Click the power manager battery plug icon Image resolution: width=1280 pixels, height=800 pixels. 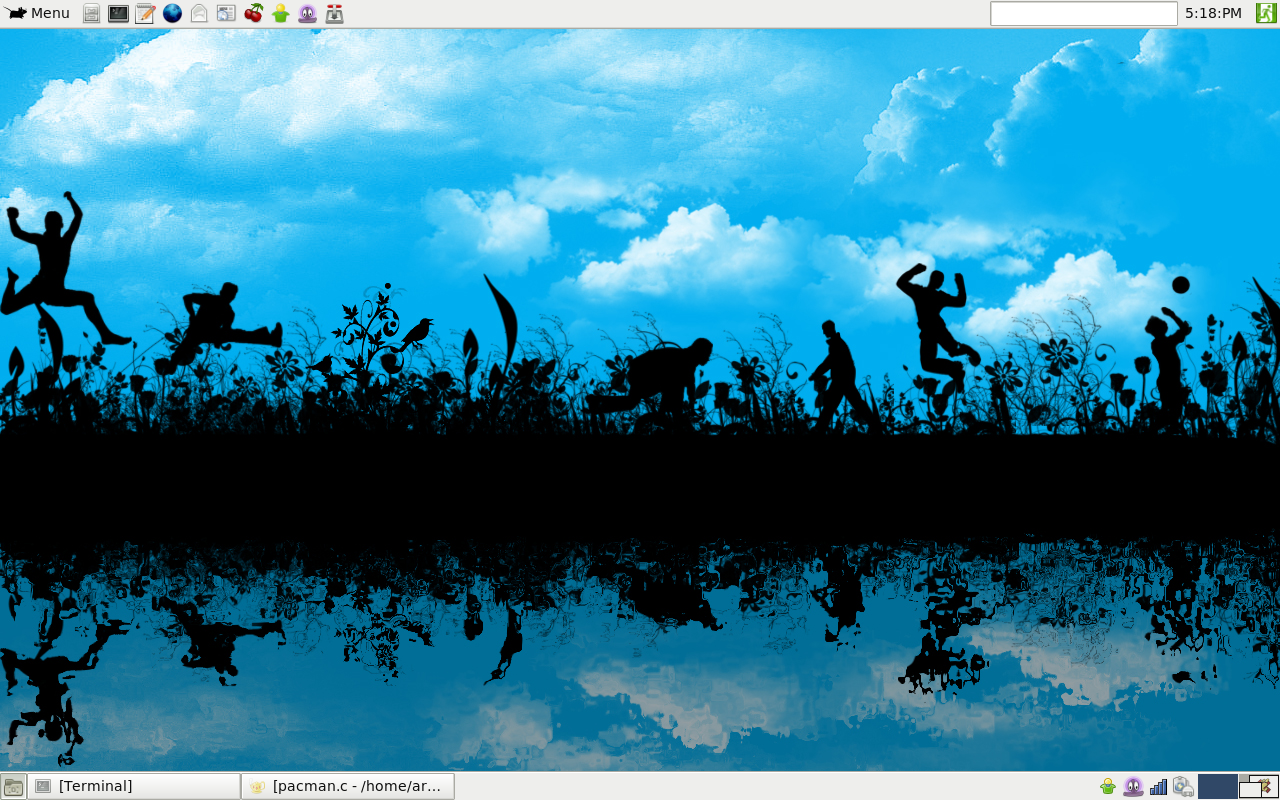coord(1183,787)
